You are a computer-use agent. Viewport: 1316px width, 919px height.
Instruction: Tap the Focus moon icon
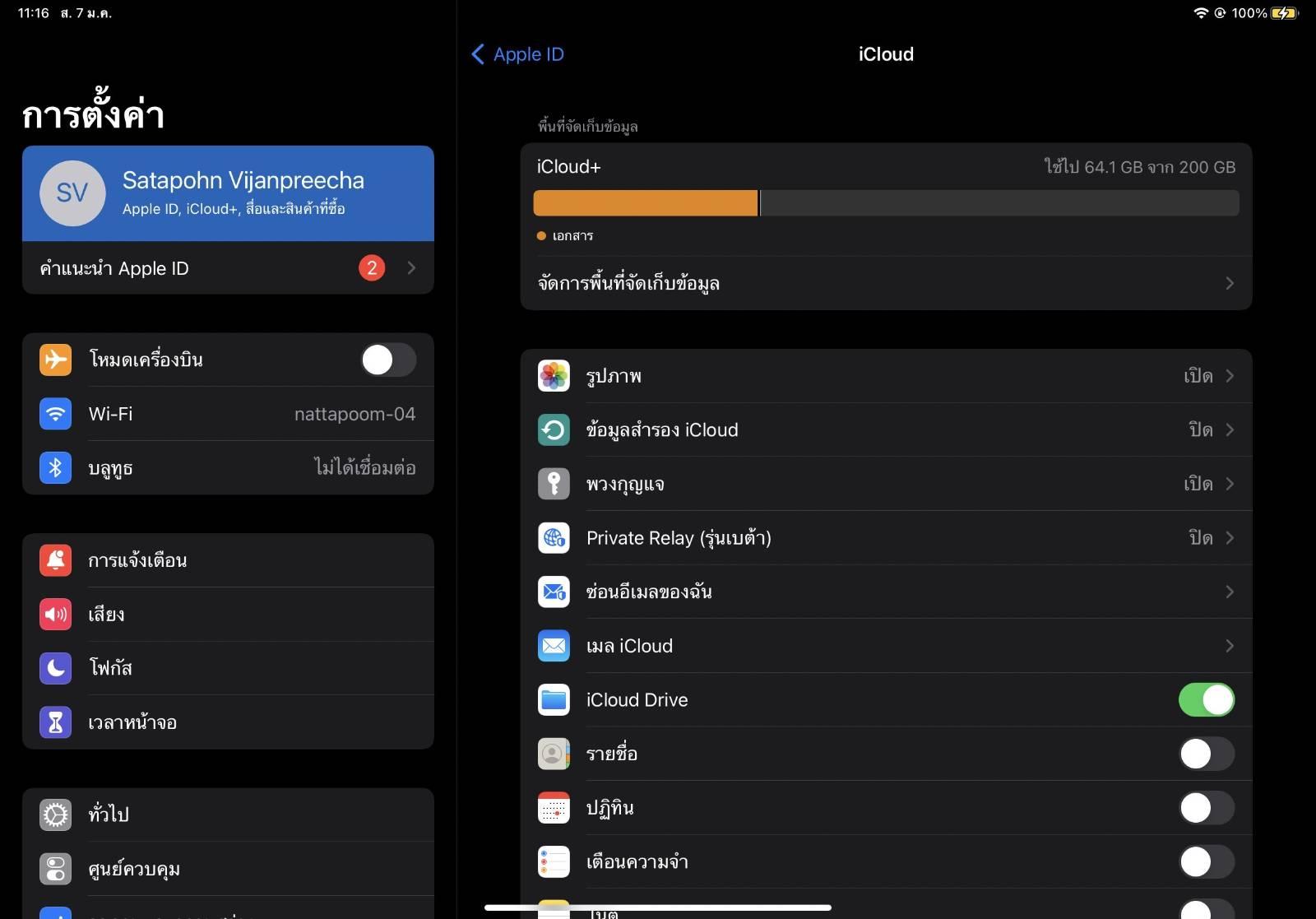[55, 668]
